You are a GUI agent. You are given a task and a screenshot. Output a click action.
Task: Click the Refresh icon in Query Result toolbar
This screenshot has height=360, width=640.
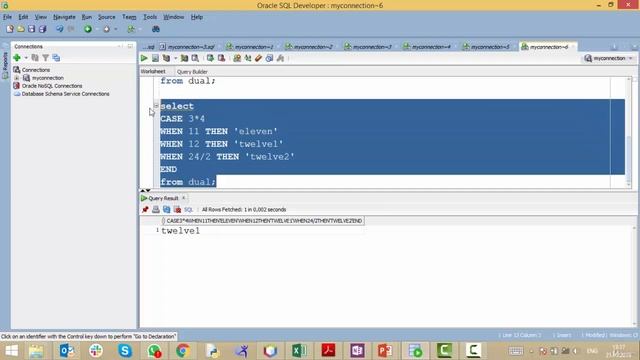click(167, 209)
